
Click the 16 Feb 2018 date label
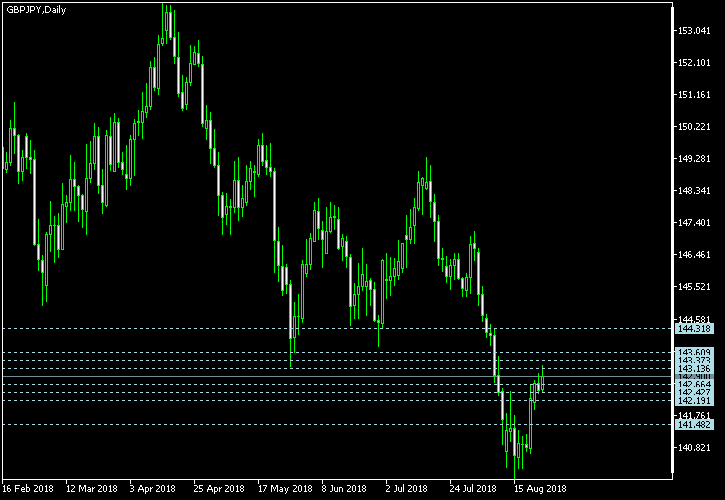tap(28, 489)
